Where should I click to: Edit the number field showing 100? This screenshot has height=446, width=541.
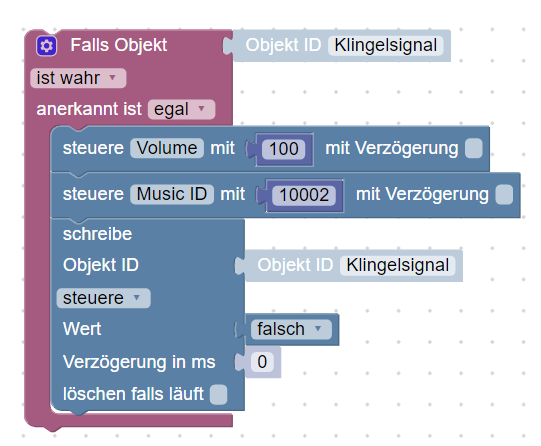284,149
